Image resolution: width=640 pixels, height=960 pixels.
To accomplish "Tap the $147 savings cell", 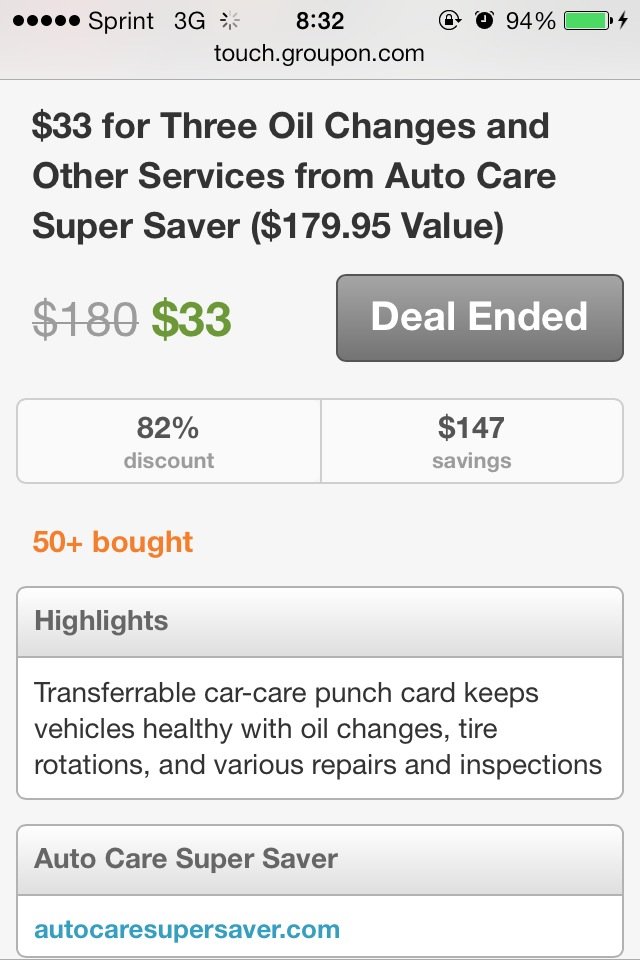I will 471,441.
